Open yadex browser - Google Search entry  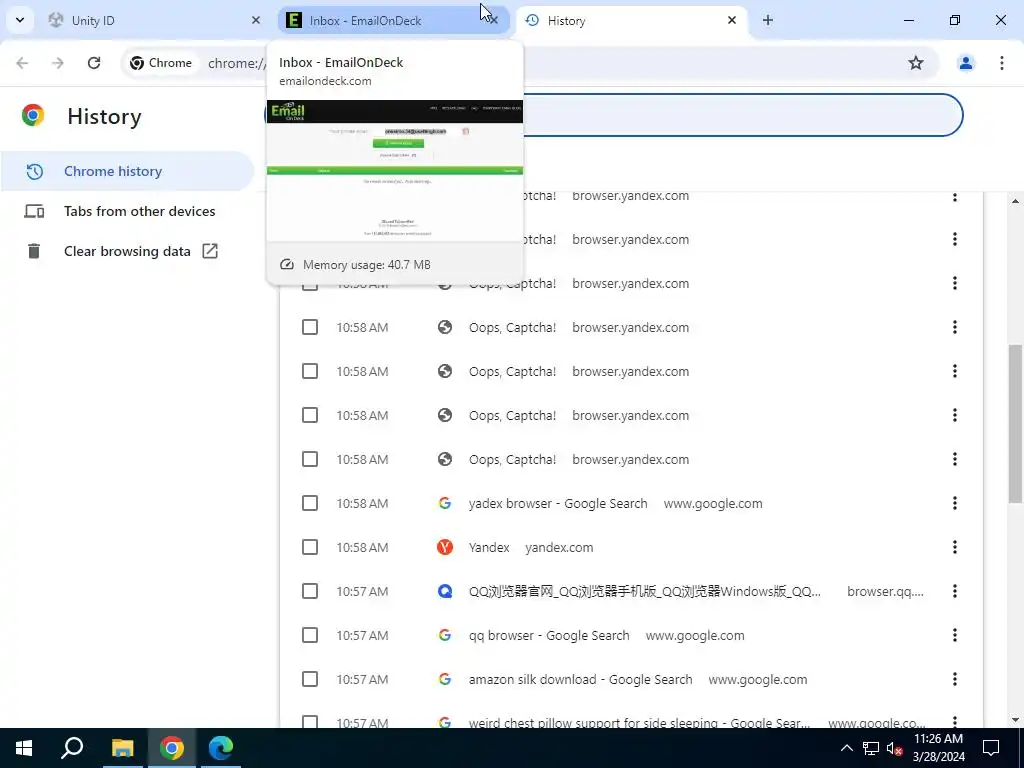coord(558,504)
